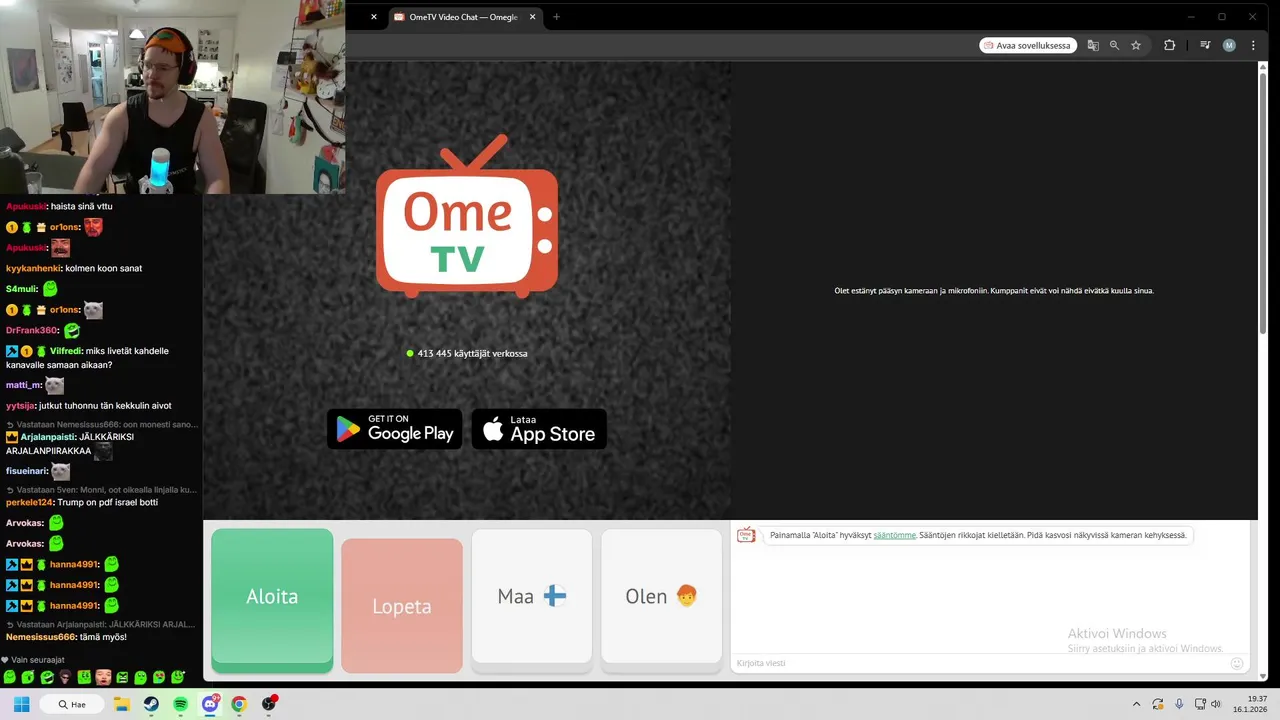The width and height of the screenshot is (1280, 720).
Task: Open the browser extensions puzzle icon
Action: 1169,45
